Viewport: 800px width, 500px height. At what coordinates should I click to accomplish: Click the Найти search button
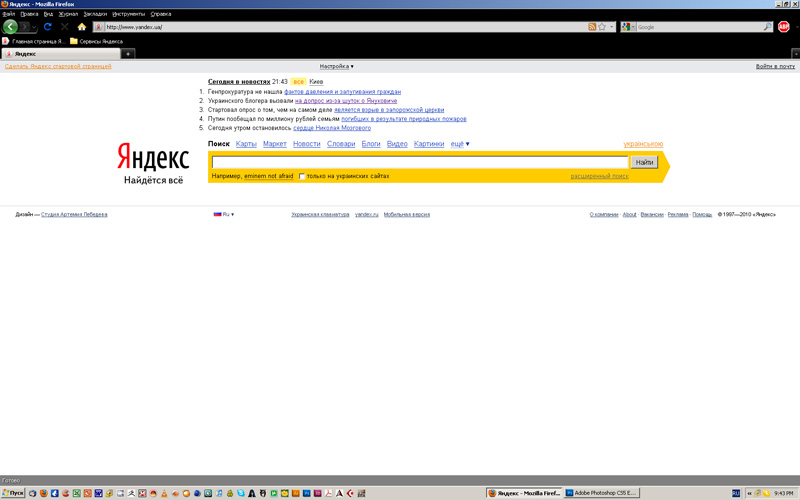pyautogui.click(x=644, y=162)
